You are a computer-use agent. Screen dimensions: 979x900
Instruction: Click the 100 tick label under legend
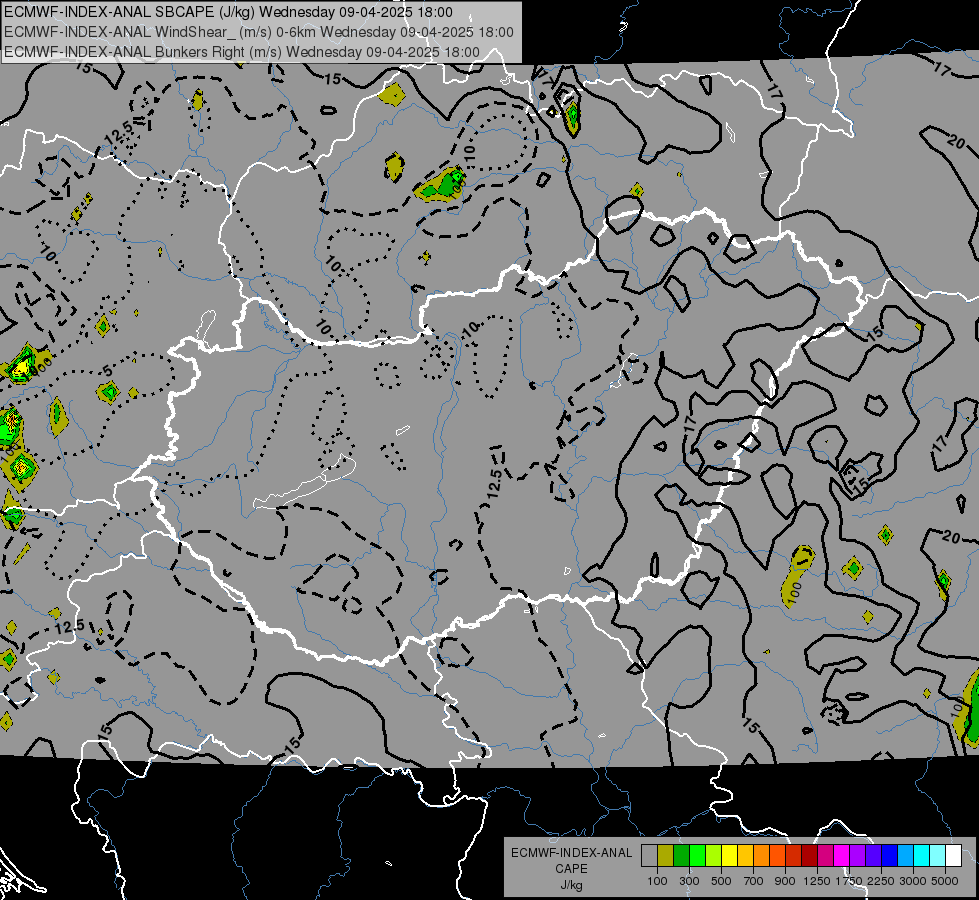click(x=657, y=881)
